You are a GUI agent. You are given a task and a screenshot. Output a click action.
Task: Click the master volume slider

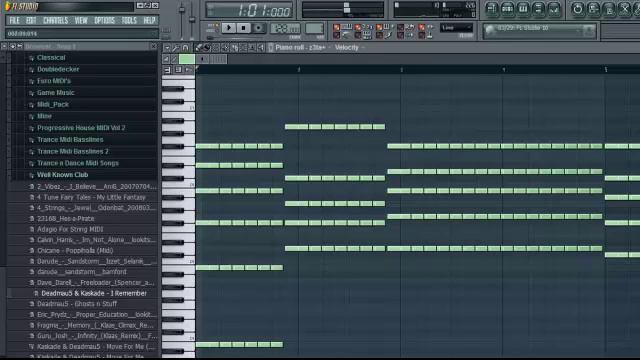pyautogui.click(x=182, y=20)
